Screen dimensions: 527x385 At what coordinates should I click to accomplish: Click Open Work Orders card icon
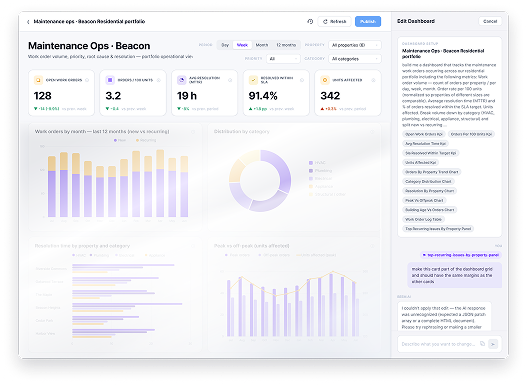coord(38,80)
